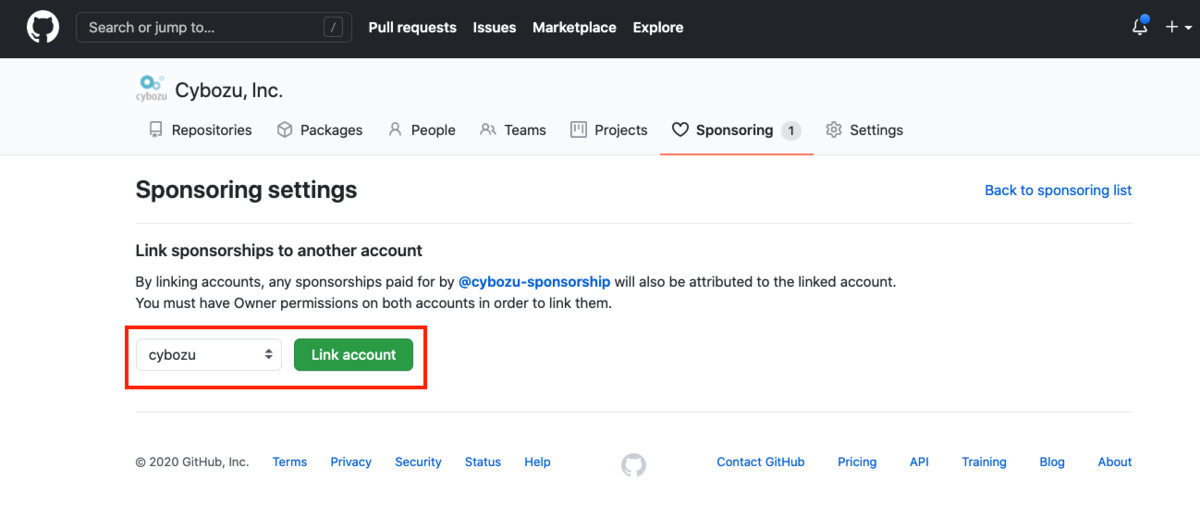Viewport: 1200px width, 529px height.
Task: Open the Sponsoring tab
Action: (735, 130)
